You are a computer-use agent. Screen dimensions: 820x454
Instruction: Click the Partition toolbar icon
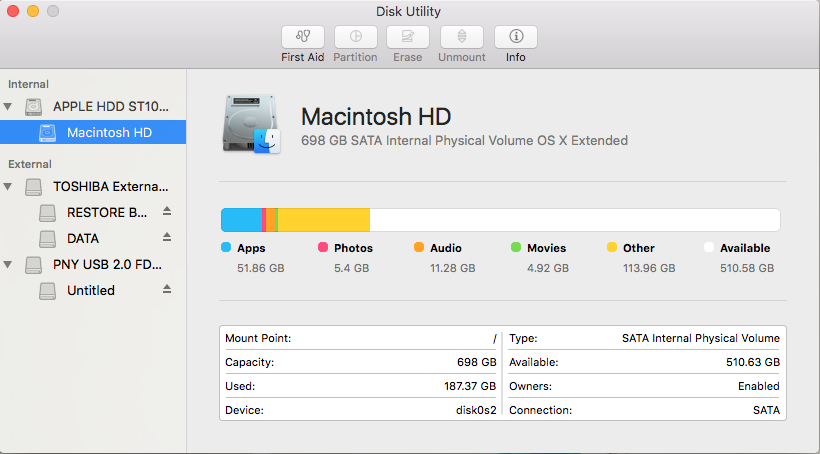click(355, 37)
